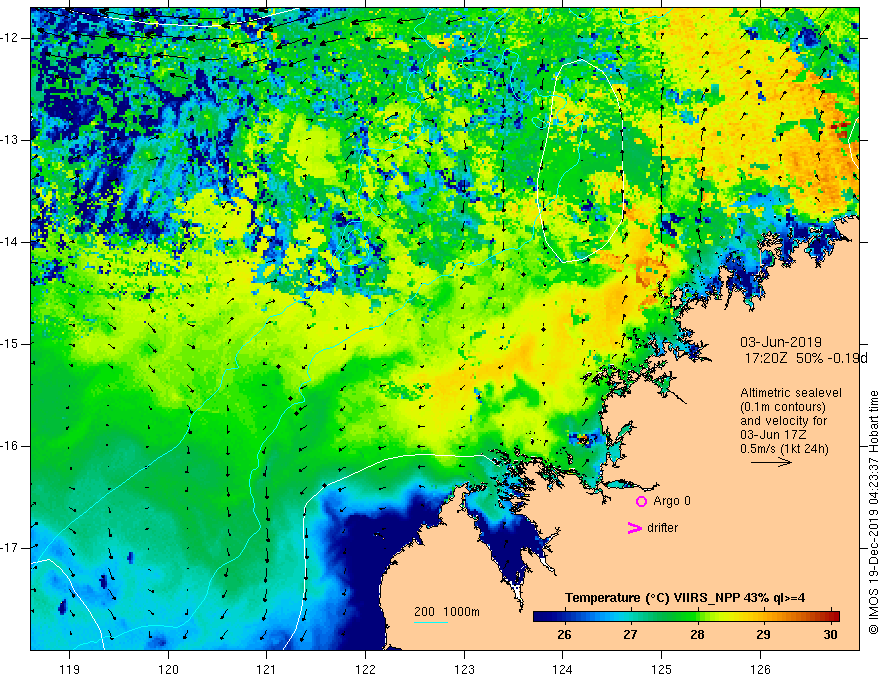The height and width of the screenshot is (680, 880).
Task: Click the longitude axis label 122
Action: [x=365, y=669]
